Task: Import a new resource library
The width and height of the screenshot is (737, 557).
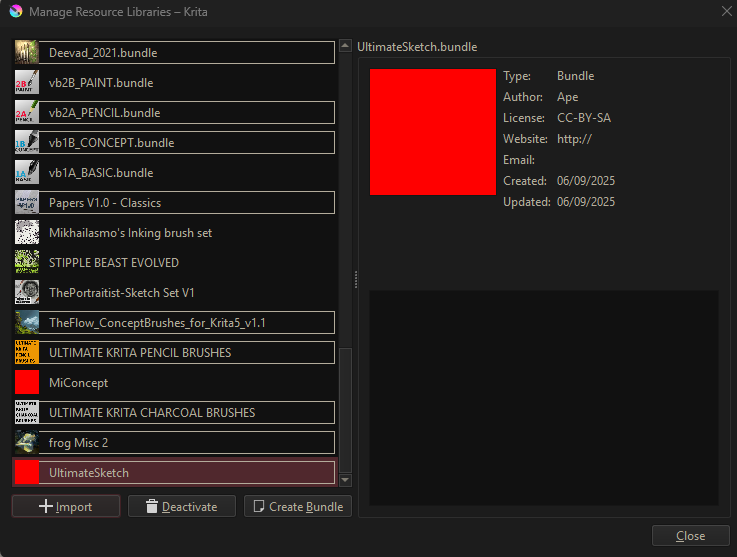Action: (66, 506)
